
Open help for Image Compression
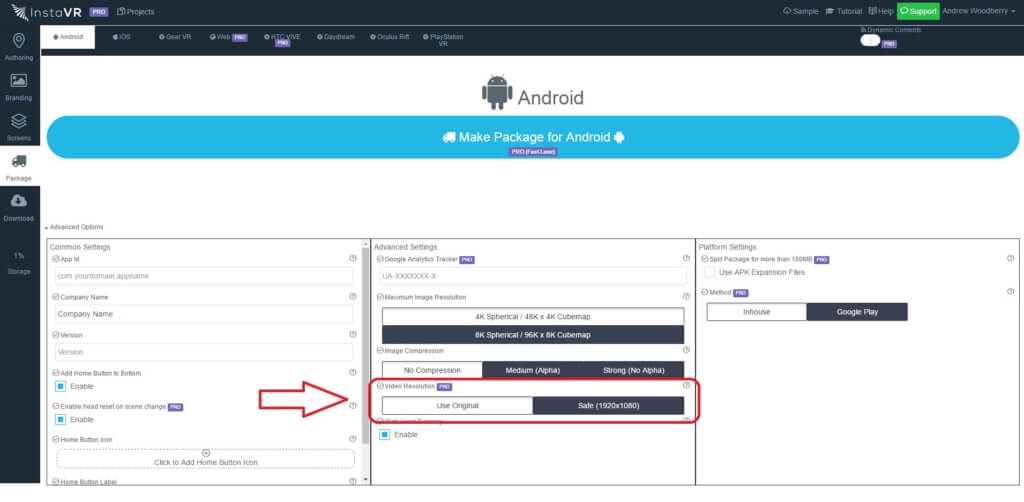(686, 351)
